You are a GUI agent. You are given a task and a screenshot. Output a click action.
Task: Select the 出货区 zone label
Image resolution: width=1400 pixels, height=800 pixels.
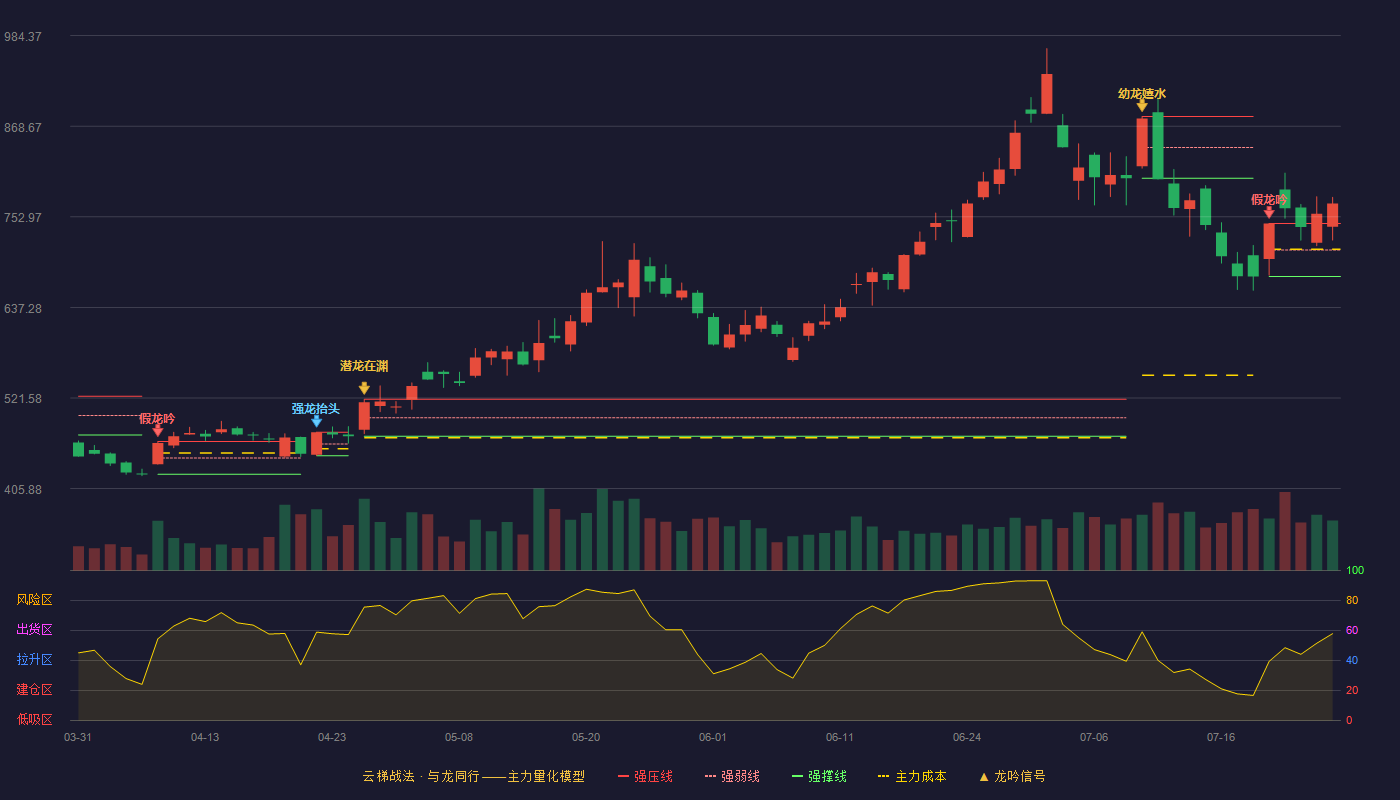pyautogui.click(x=34, y=630)
